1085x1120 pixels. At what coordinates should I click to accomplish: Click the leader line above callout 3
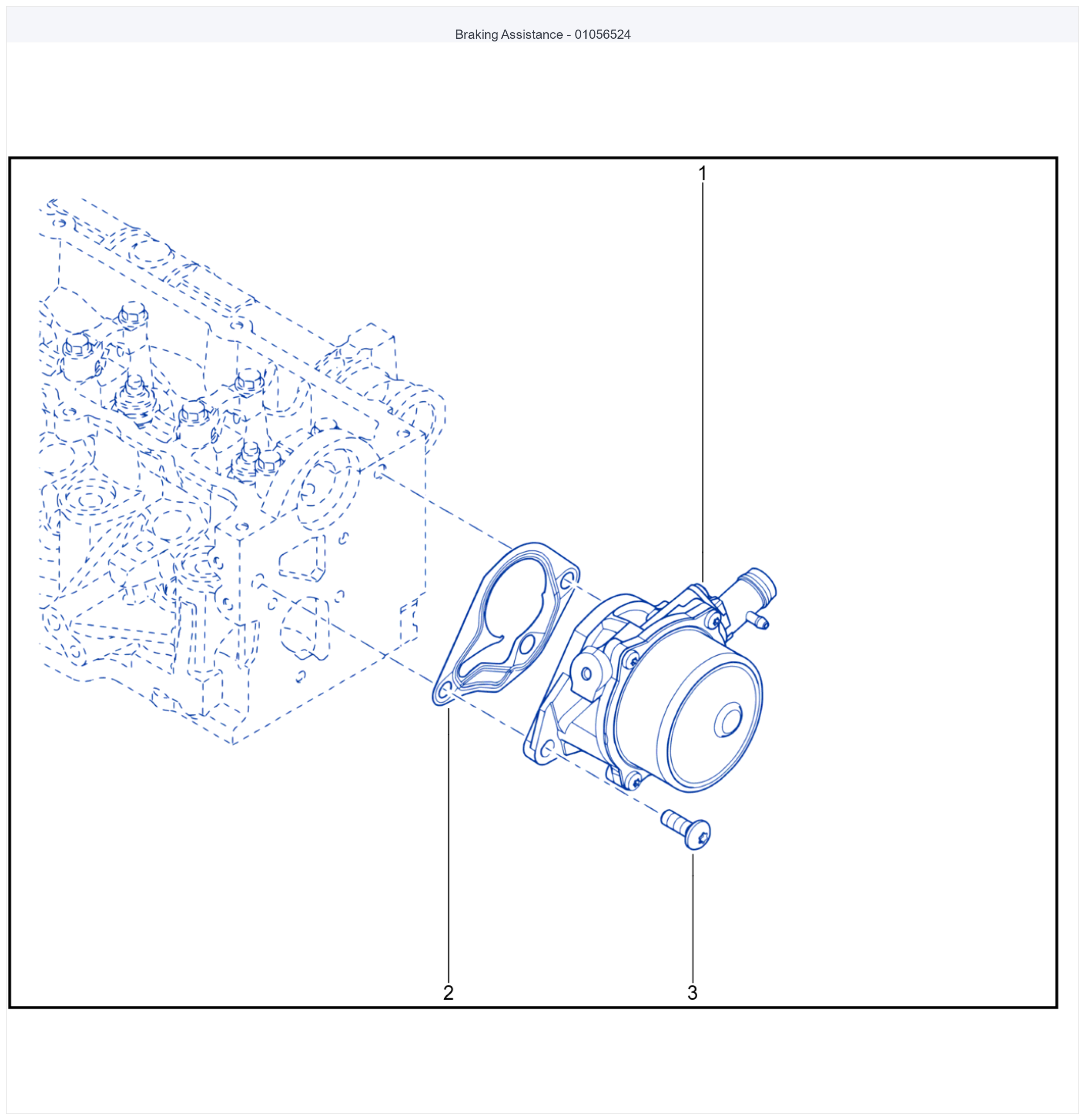693,918
